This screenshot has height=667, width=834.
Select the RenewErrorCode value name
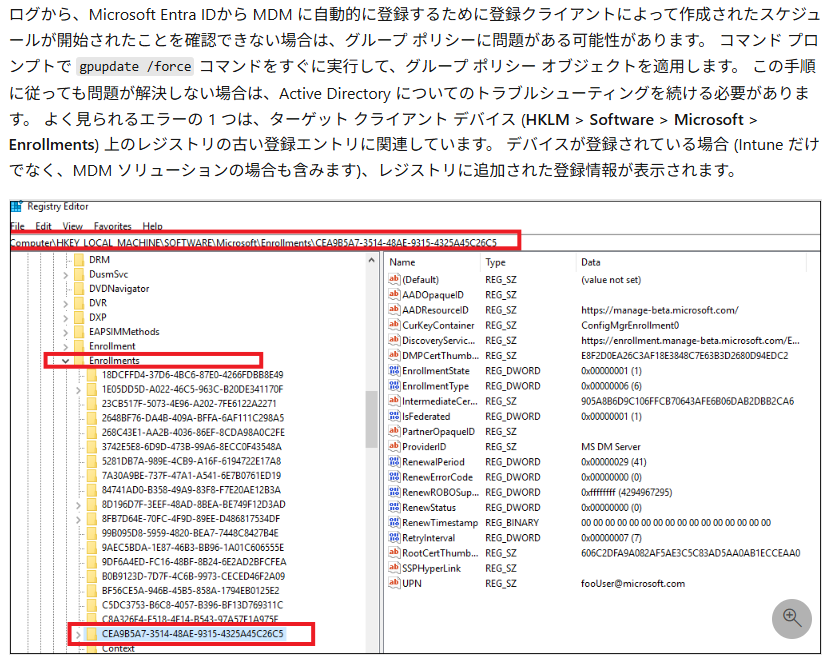tap(437, 477)
